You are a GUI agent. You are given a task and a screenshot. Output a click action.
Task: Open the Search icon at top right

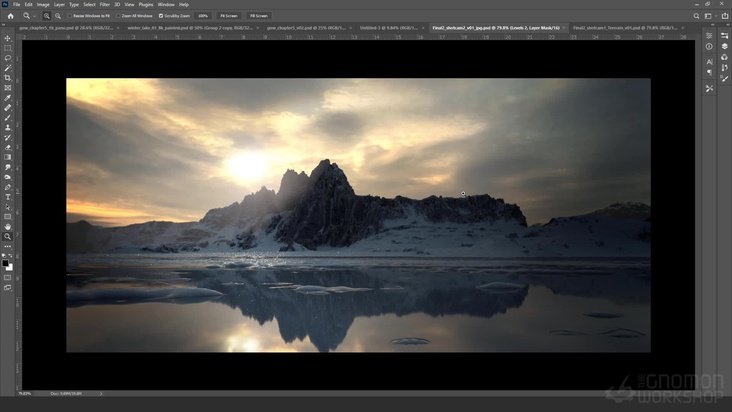[696, 16]
